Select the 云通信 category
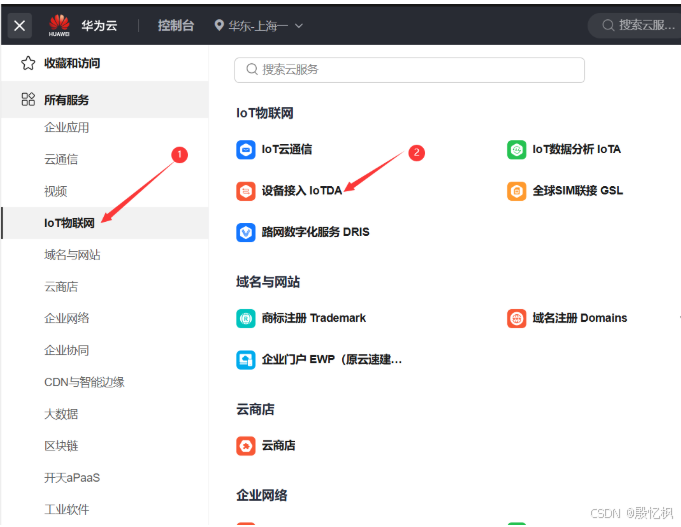 61,159
